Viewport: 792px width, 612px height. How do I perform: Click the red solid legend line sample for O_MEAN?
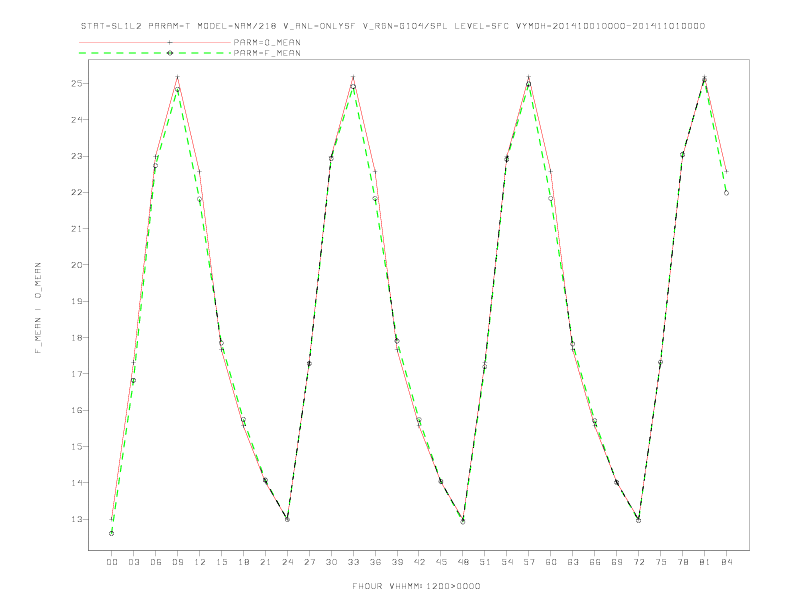click(155, 42)
